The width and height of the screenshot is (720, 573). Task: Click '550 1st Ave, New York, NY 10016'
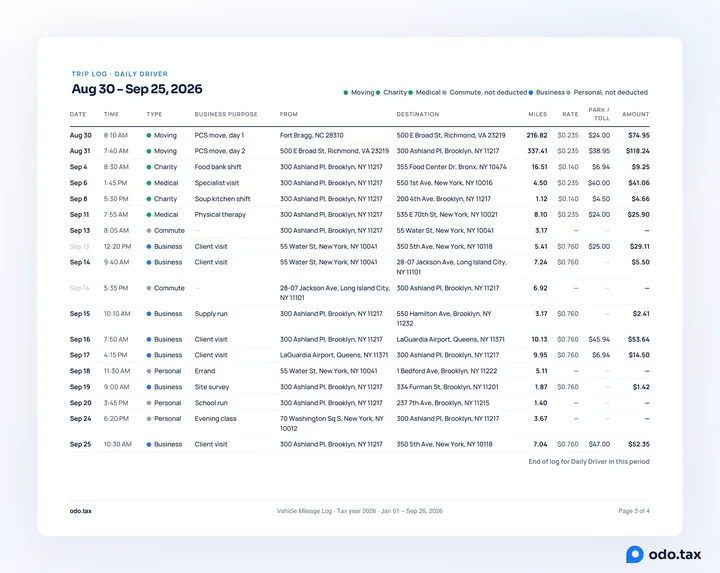point(444,183)
